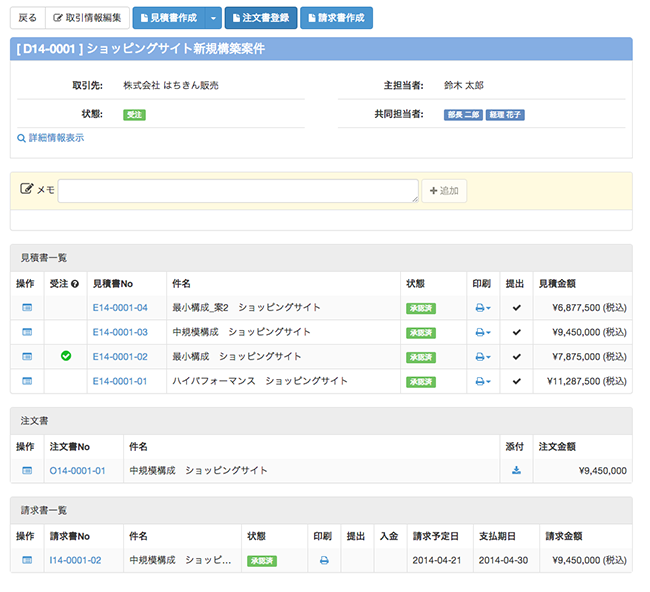Click 鈴木 太郎 main owner name

(463, 85)
